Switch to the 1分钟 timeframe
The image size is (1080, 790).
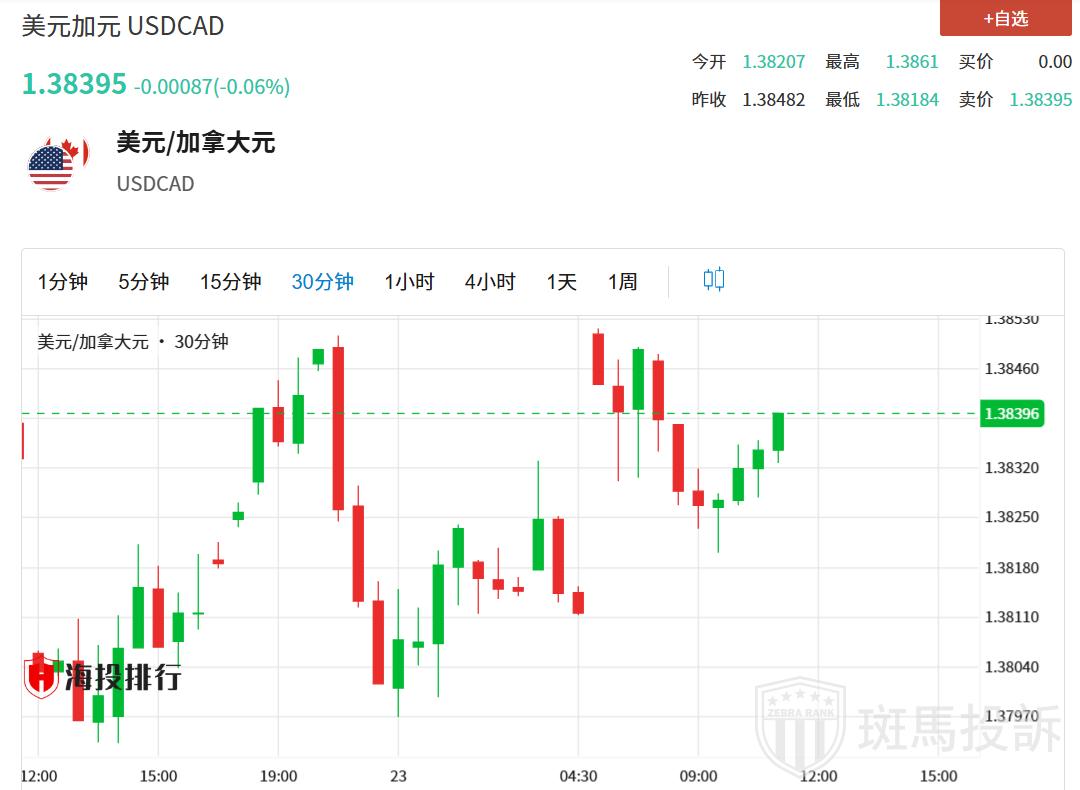point(63,282)
